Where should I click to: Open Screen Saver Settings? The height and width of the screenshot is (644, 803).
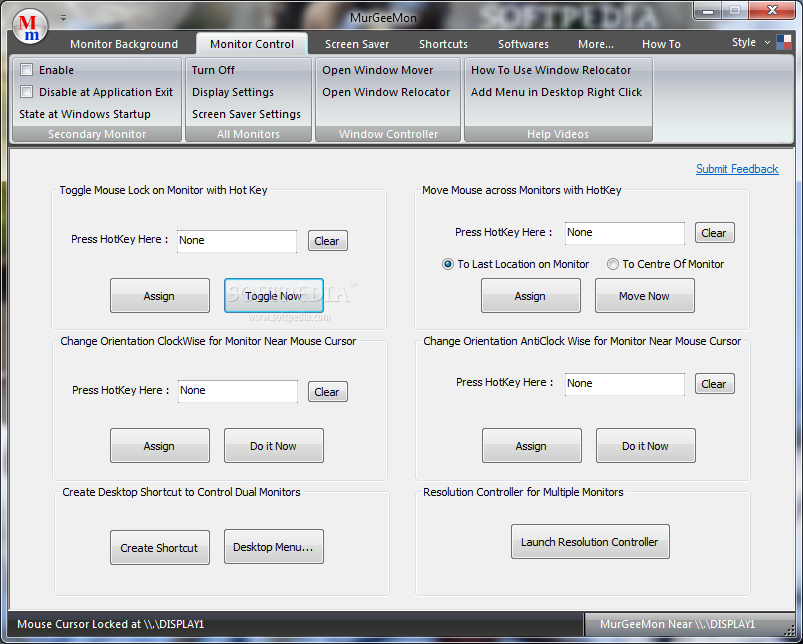click(x=246, y=114)
